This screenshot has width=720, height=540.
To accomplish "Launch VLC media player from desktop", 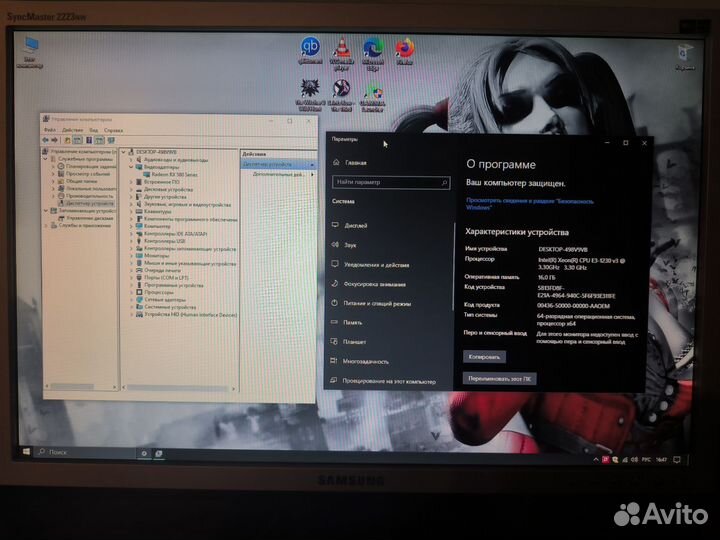I will pos(341,47).
